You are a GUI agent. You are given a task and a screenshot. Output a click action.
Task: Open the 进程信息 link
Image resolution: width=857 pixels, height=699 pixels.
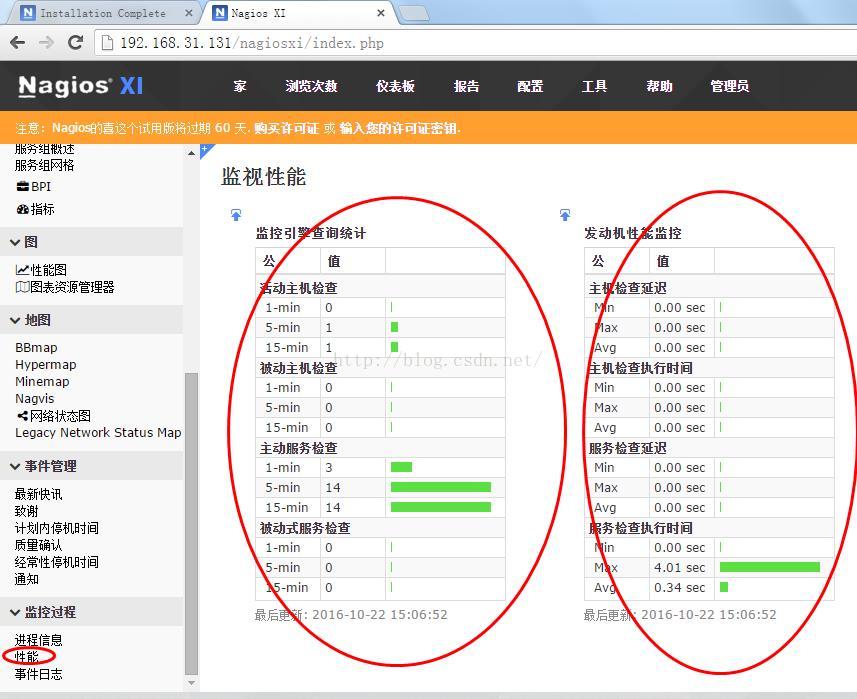pos(38,640)
